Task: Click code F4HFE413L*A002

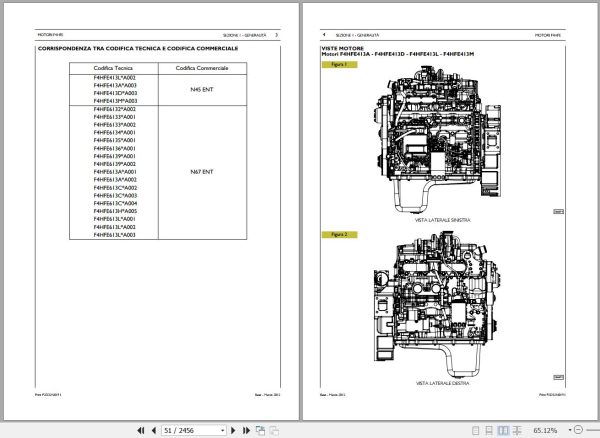Action: point(115,78)
